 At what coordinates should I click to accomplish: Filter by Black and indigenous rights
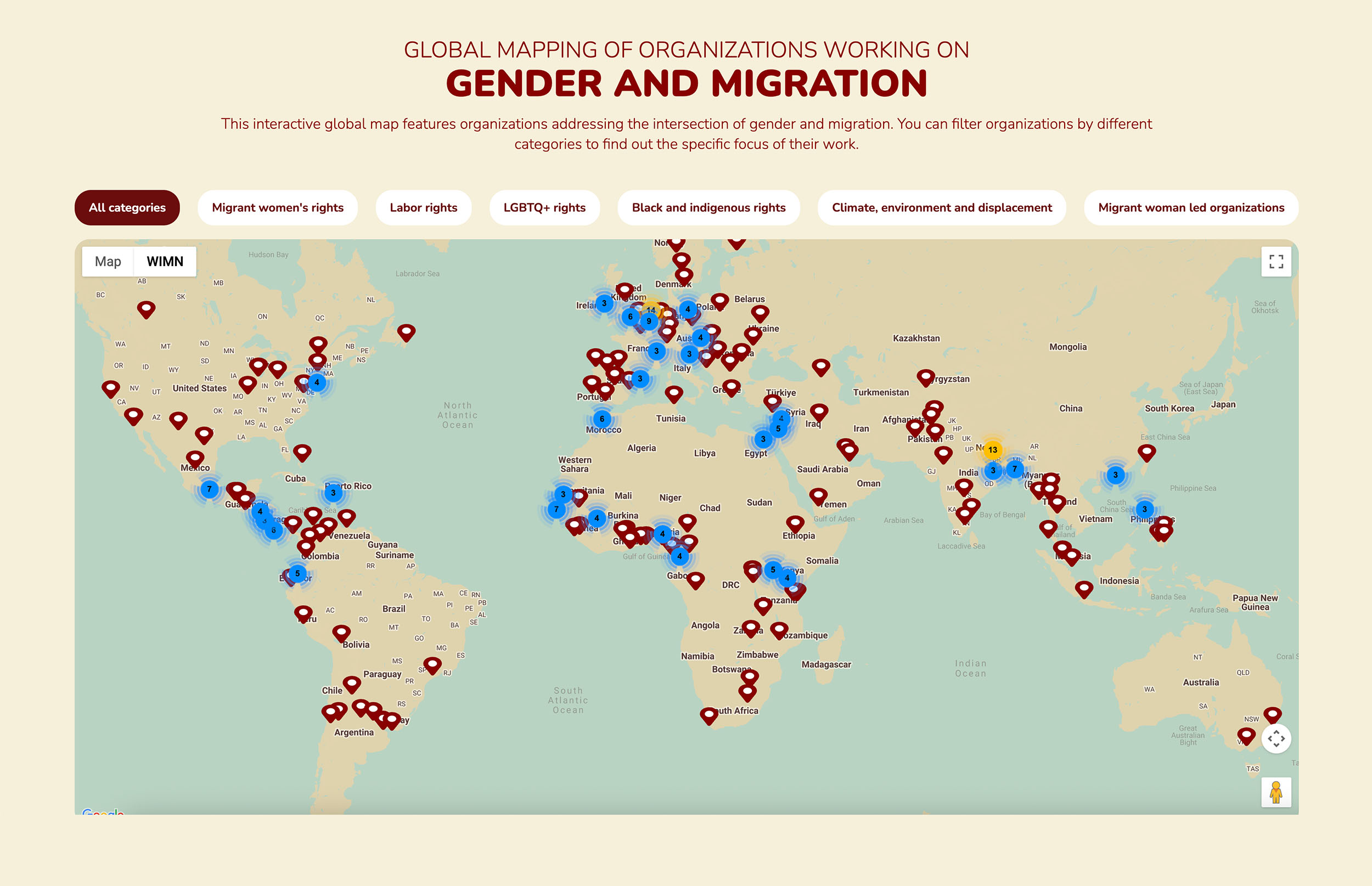(709, 208)
